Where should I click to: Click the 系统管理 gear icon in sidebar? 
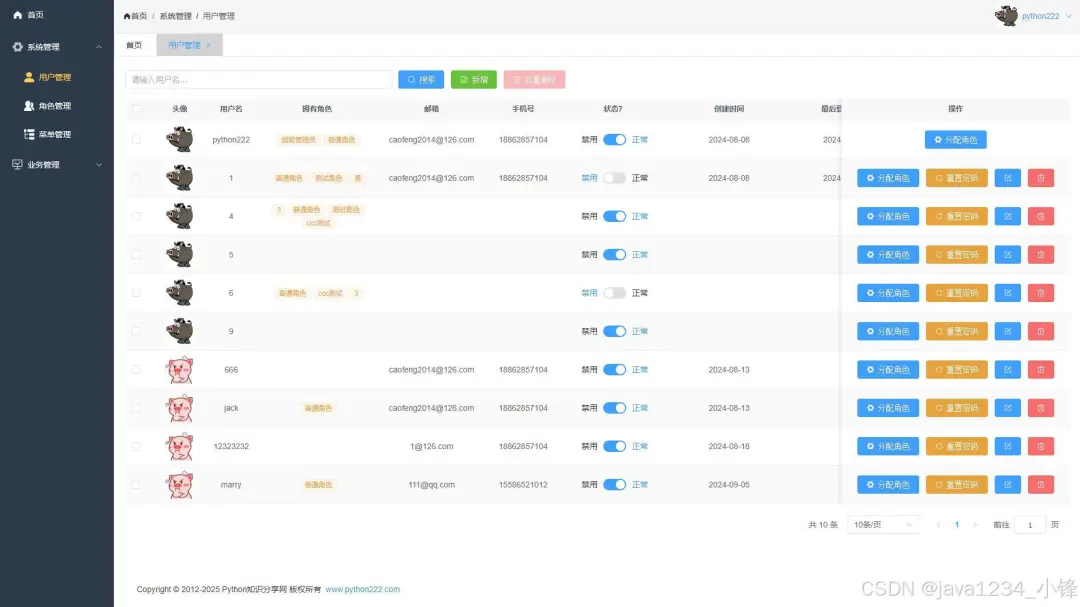tap(16, 46)
